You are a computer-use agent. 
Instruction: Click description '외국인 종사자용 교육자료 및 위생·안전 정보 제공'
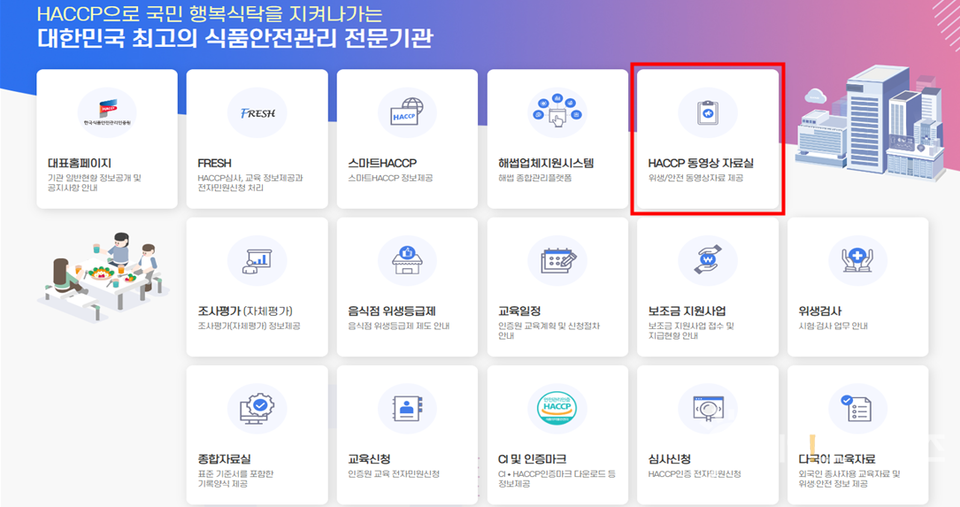tap(849, 479)
